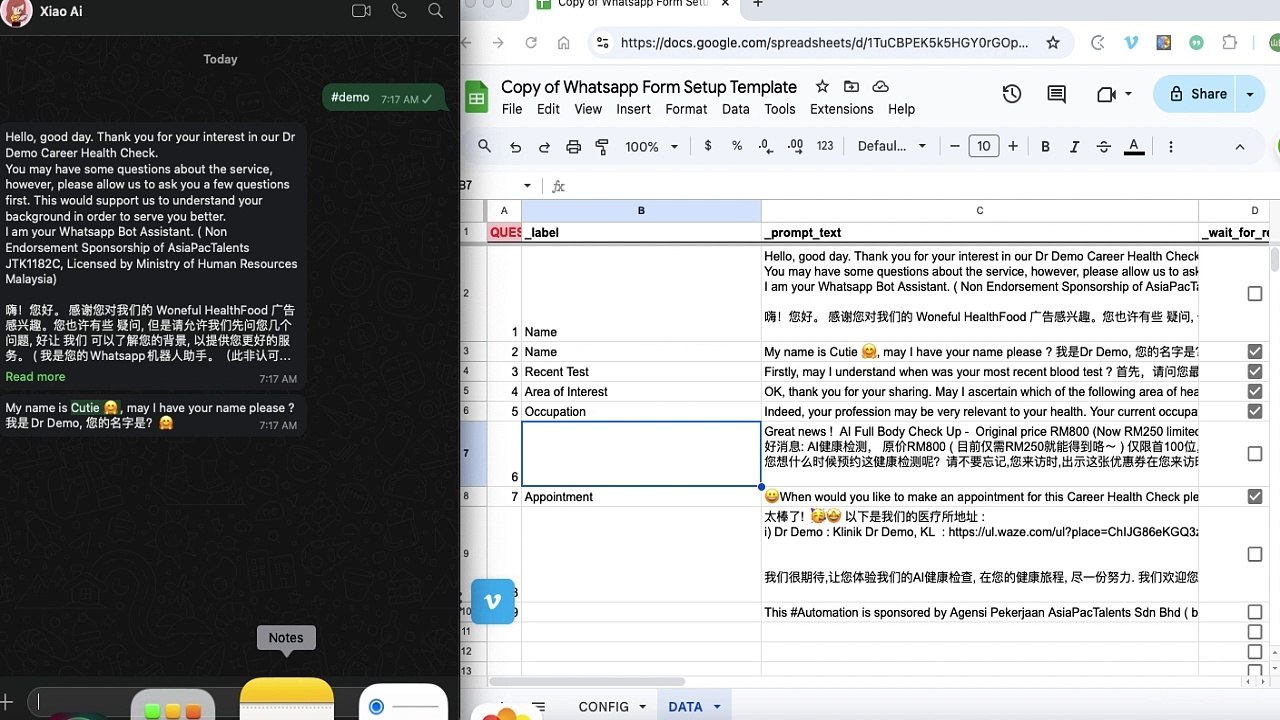Apply bold formatting
This screenshot has height=720, width=1280.
[x=1045, y=146]
